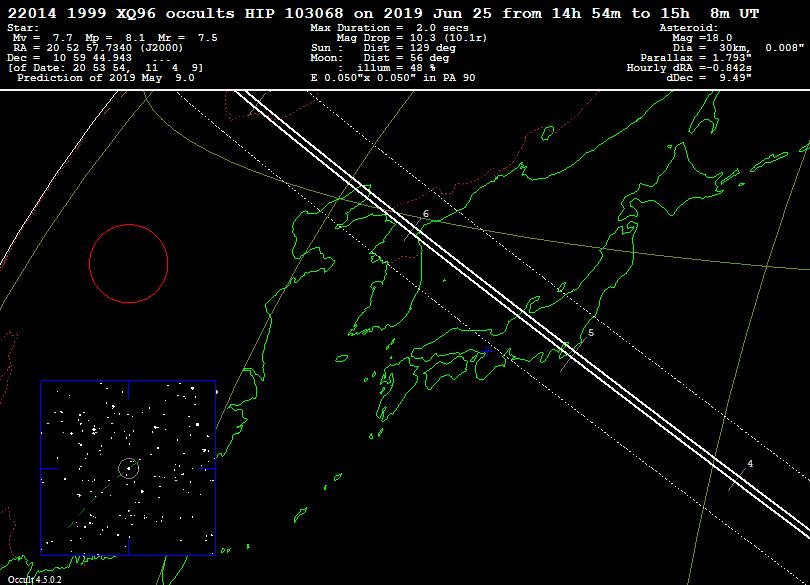Click the 'RA = 20 52 57.7340 (J2000)' line
Viewport: 810px width, 585px height.
click(98, 48)
